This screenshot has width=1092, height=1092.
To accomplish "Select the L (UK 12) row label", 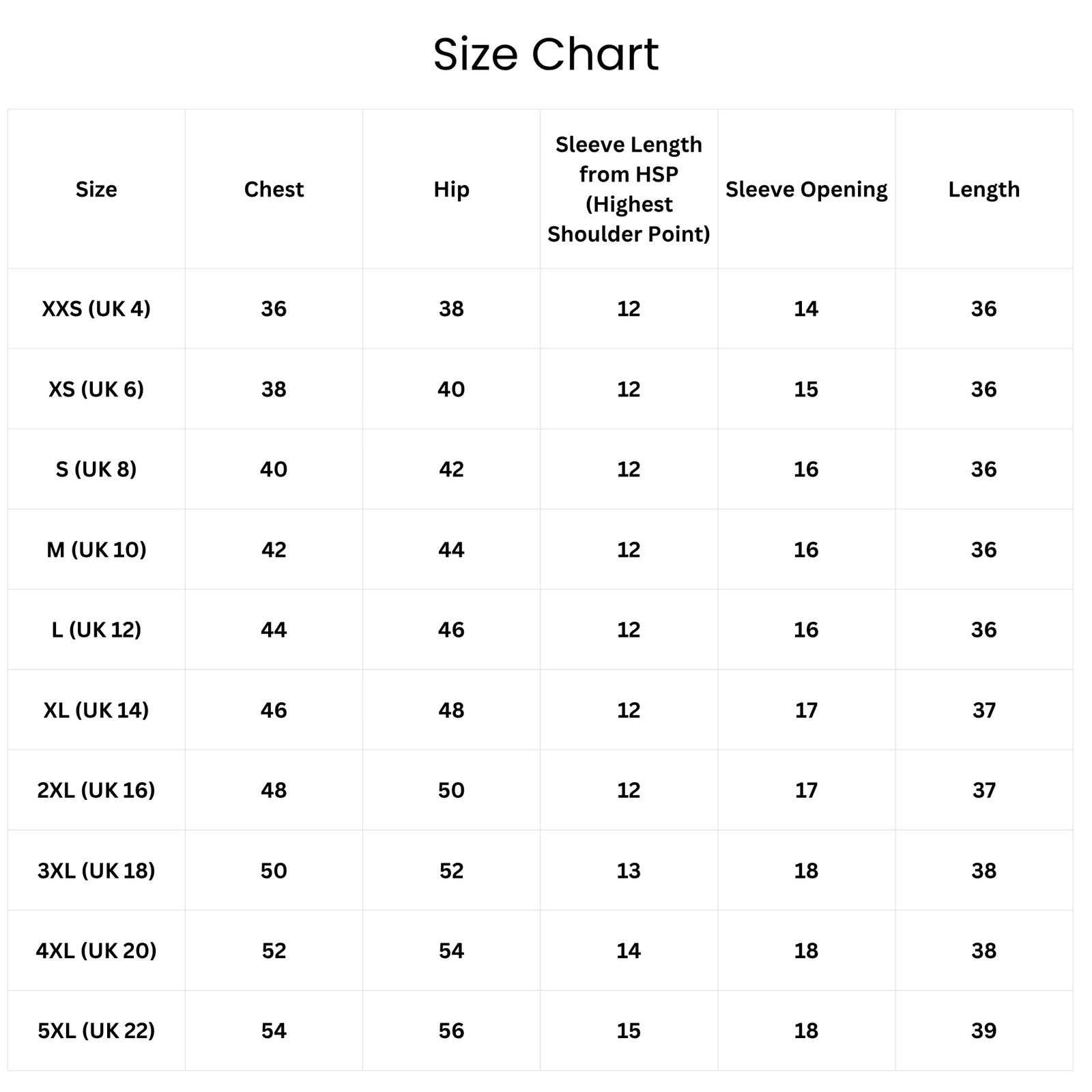I will [x=96, y=629].
